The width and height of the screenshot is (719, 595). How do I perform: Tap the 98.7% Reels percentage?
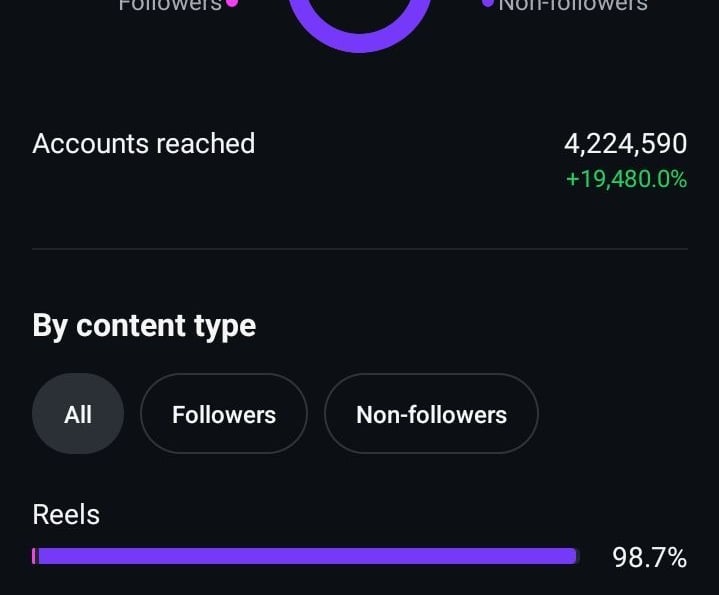coord(649,558)
